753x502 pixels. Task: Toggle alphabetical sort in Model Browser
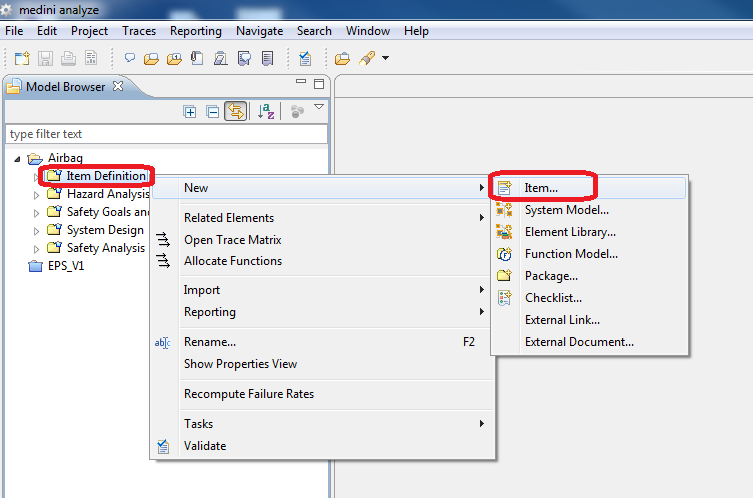point(266,112)
